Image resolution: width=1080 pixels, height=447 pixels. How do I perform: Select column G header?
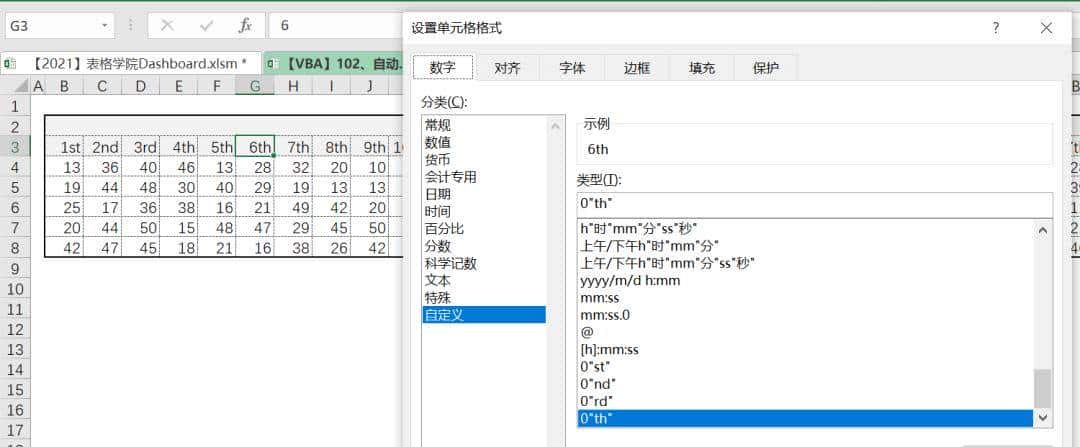(255, 86)
